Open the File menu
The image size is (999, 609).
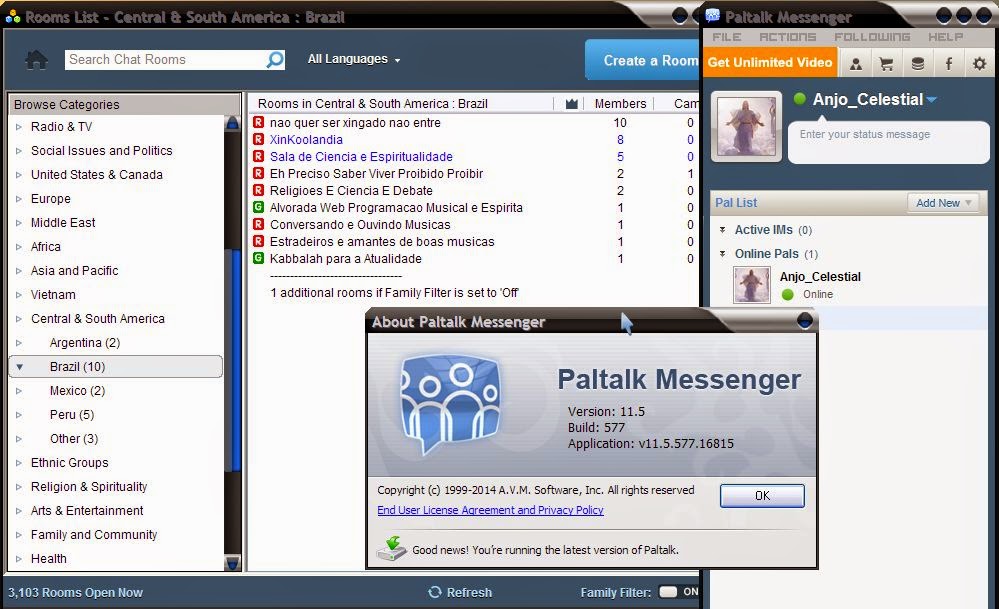click(x=726, y=37)
